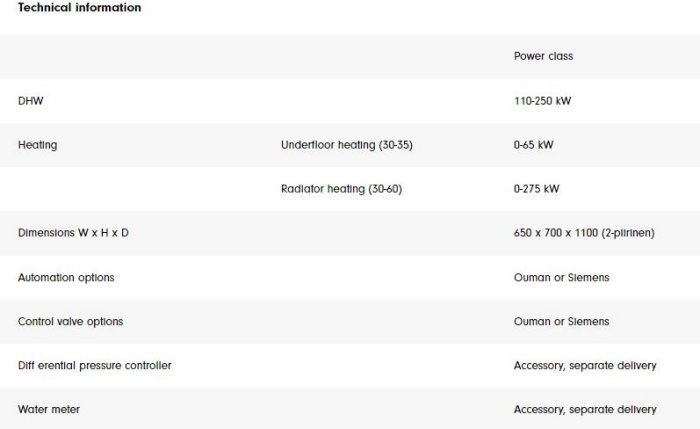The width and height of the screenshot is (700, 429).
Task: Select the Automation options label
Action: pos(66,277)
